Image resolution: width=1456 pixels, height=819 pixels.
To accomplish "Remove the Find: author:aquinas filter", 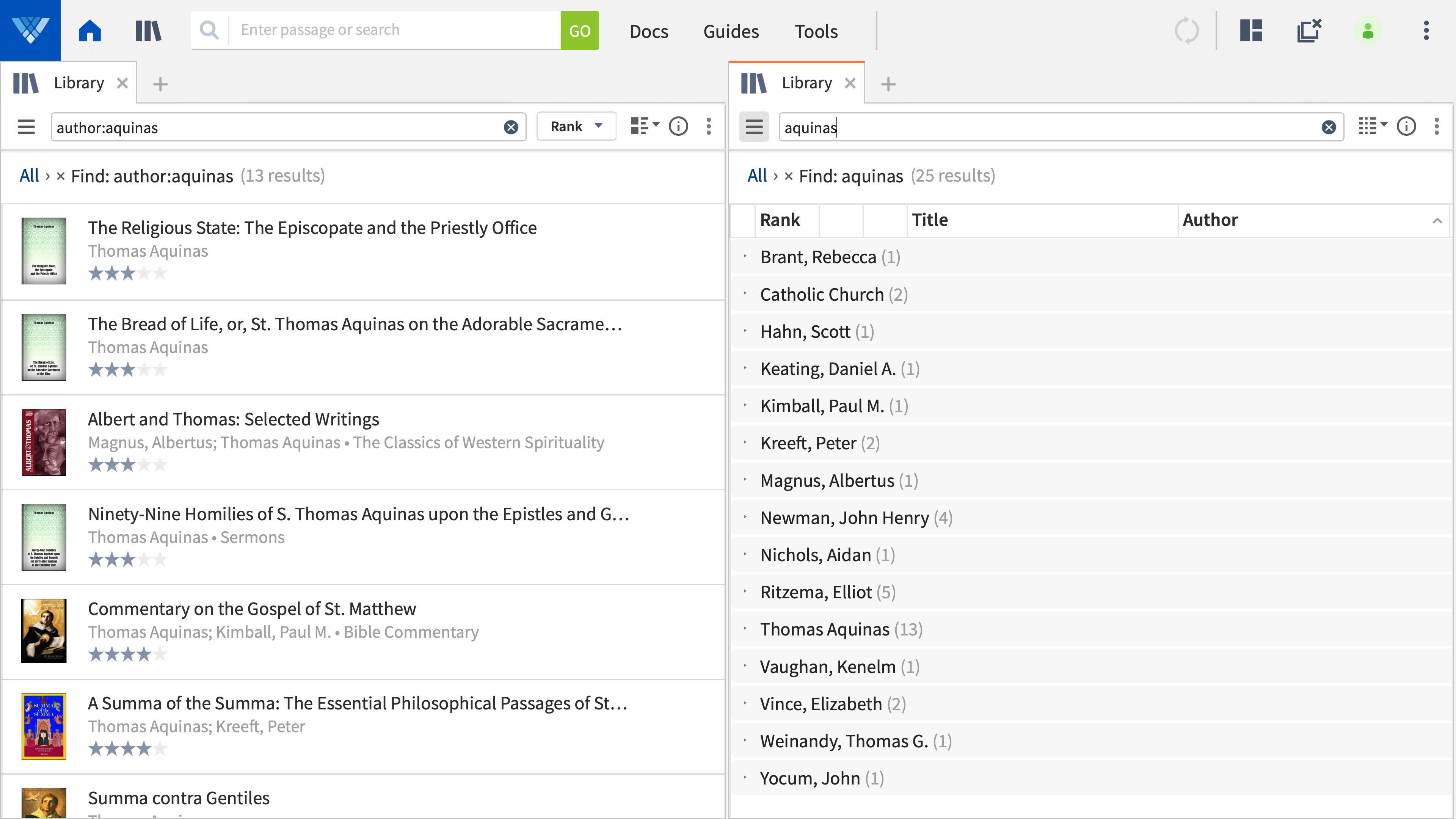I will (x=61, y=176).
